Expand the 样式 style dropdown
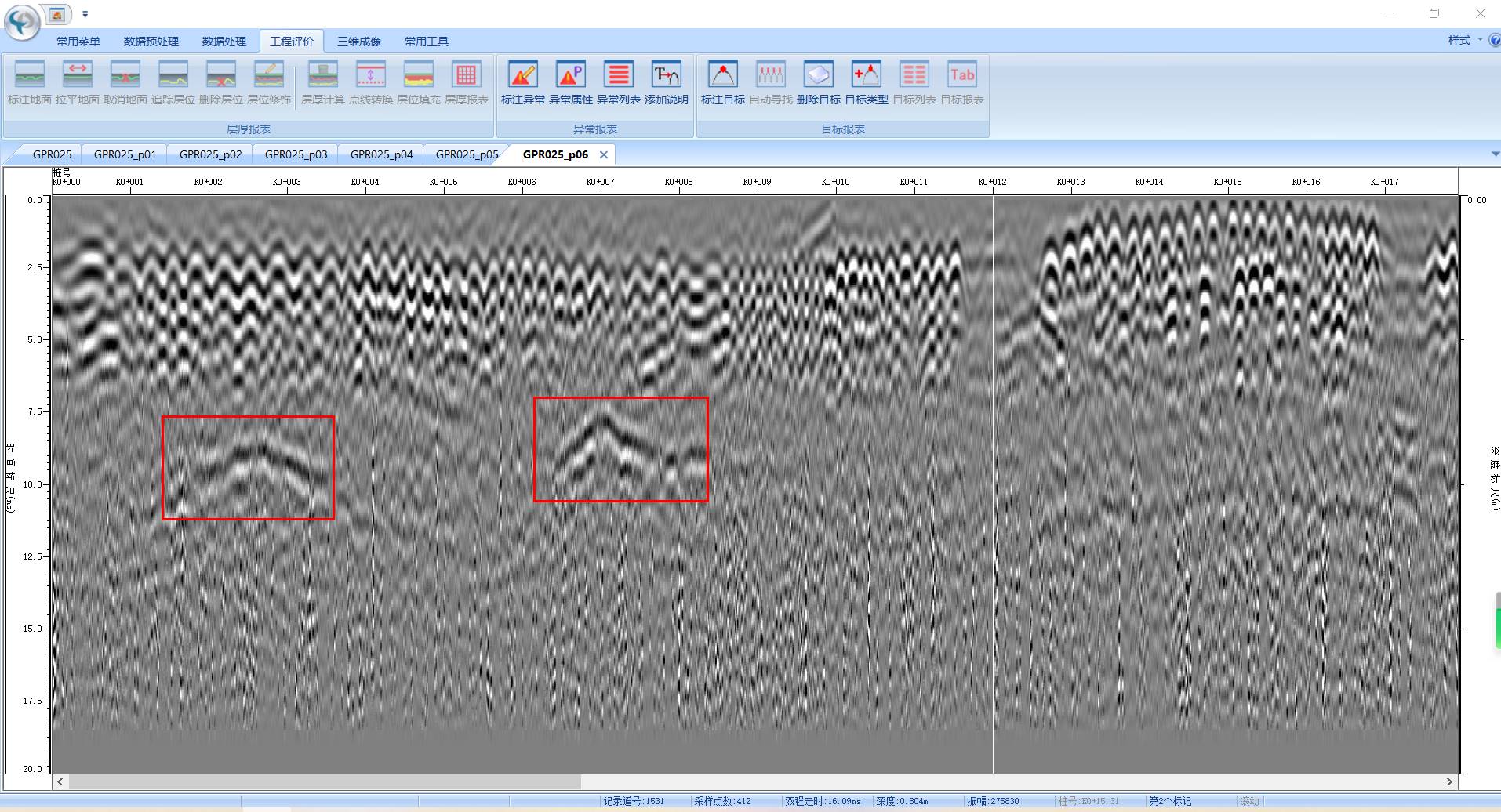Viewport: 1501px width, 812px height. click(1463, 40)
